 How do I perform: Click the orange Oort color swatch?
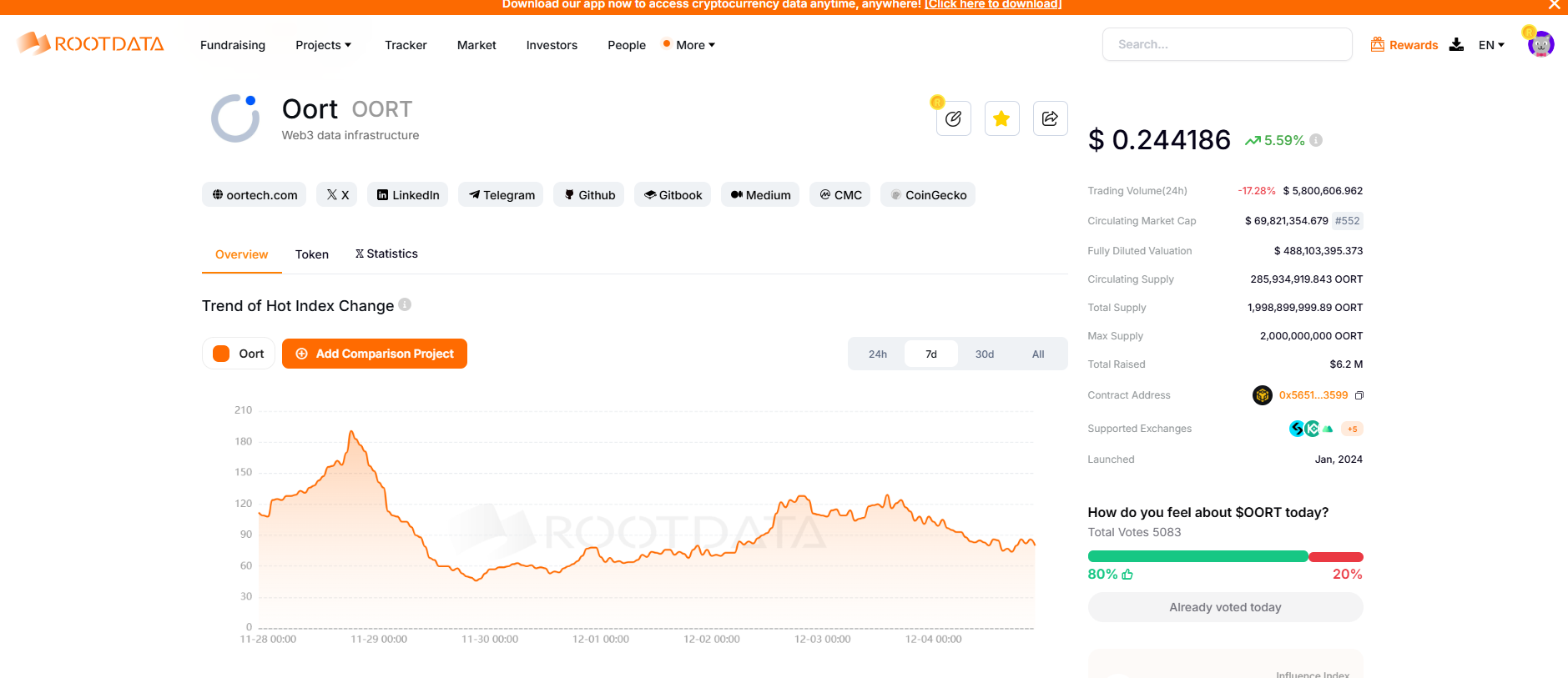pyautogui.click(x=221, y=354)
